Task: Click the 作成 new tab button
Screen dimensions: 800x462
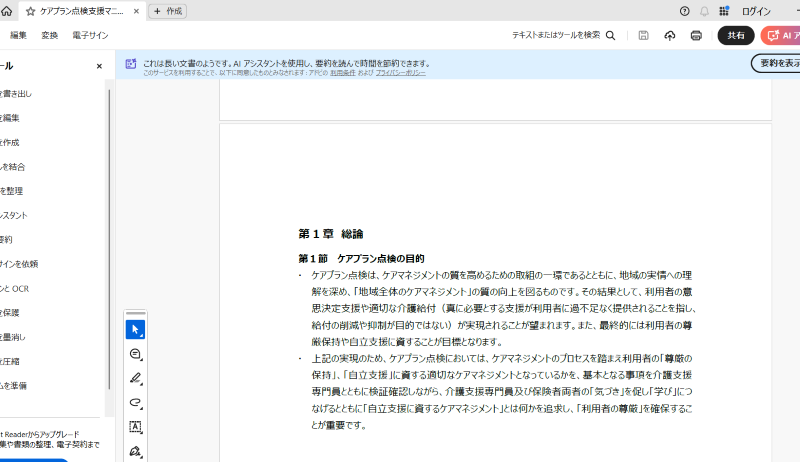Action: [x=168, y=11]
